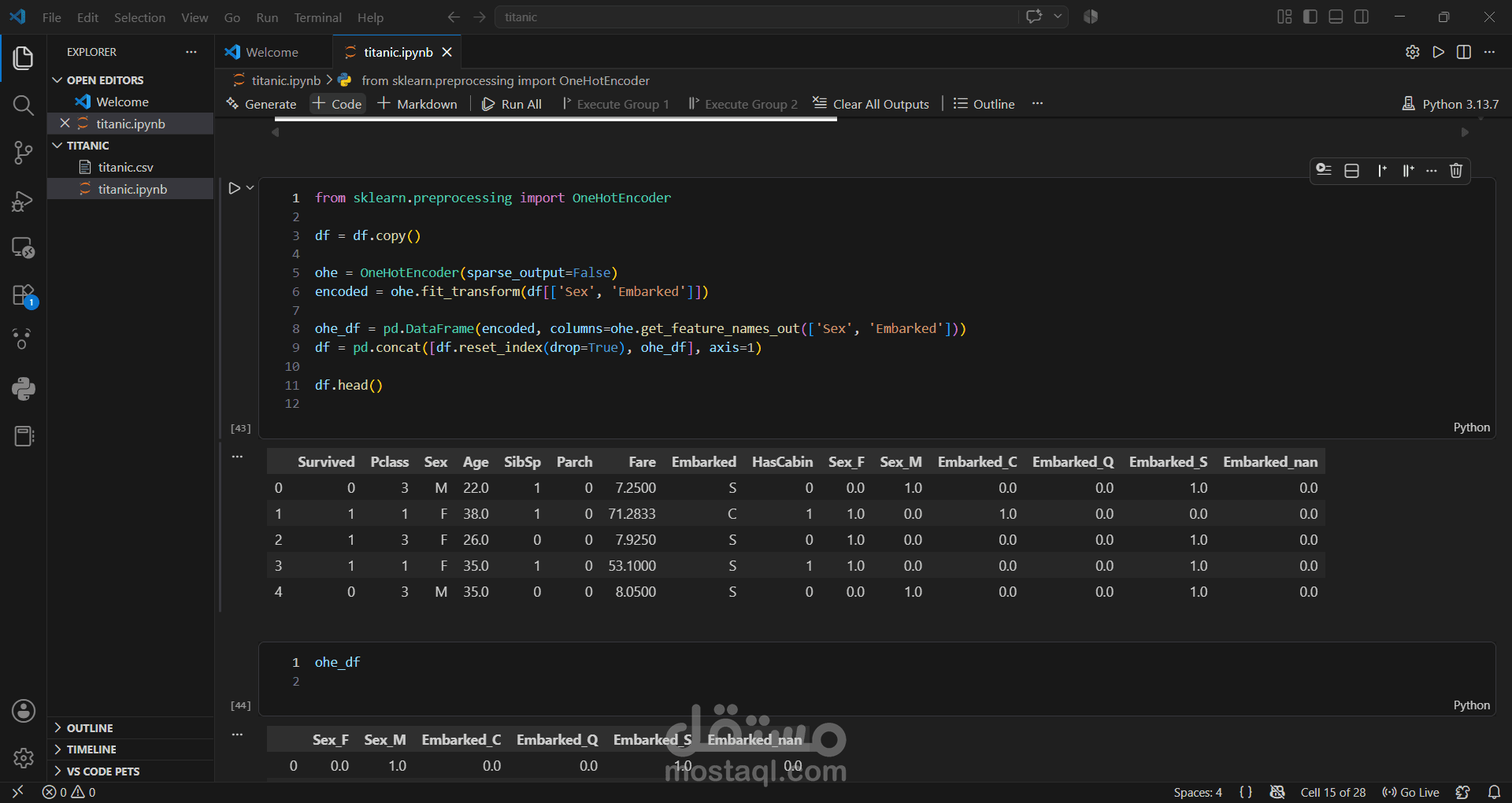The height and width of the screenshot is (803, 1512).
Task: Open the Explorer view in activity bar
Action: (24, 58)
